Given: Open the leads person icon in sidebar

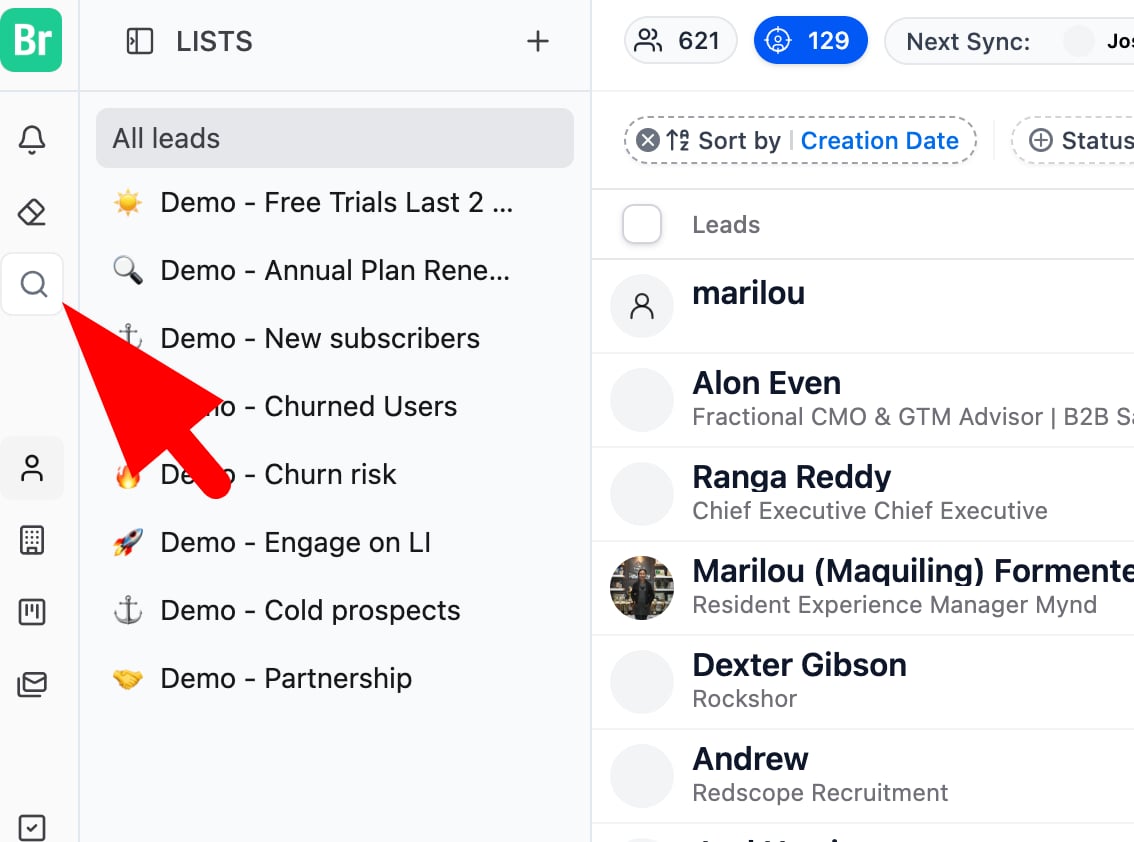Looking at the screenshot, I should pos(32,468).
